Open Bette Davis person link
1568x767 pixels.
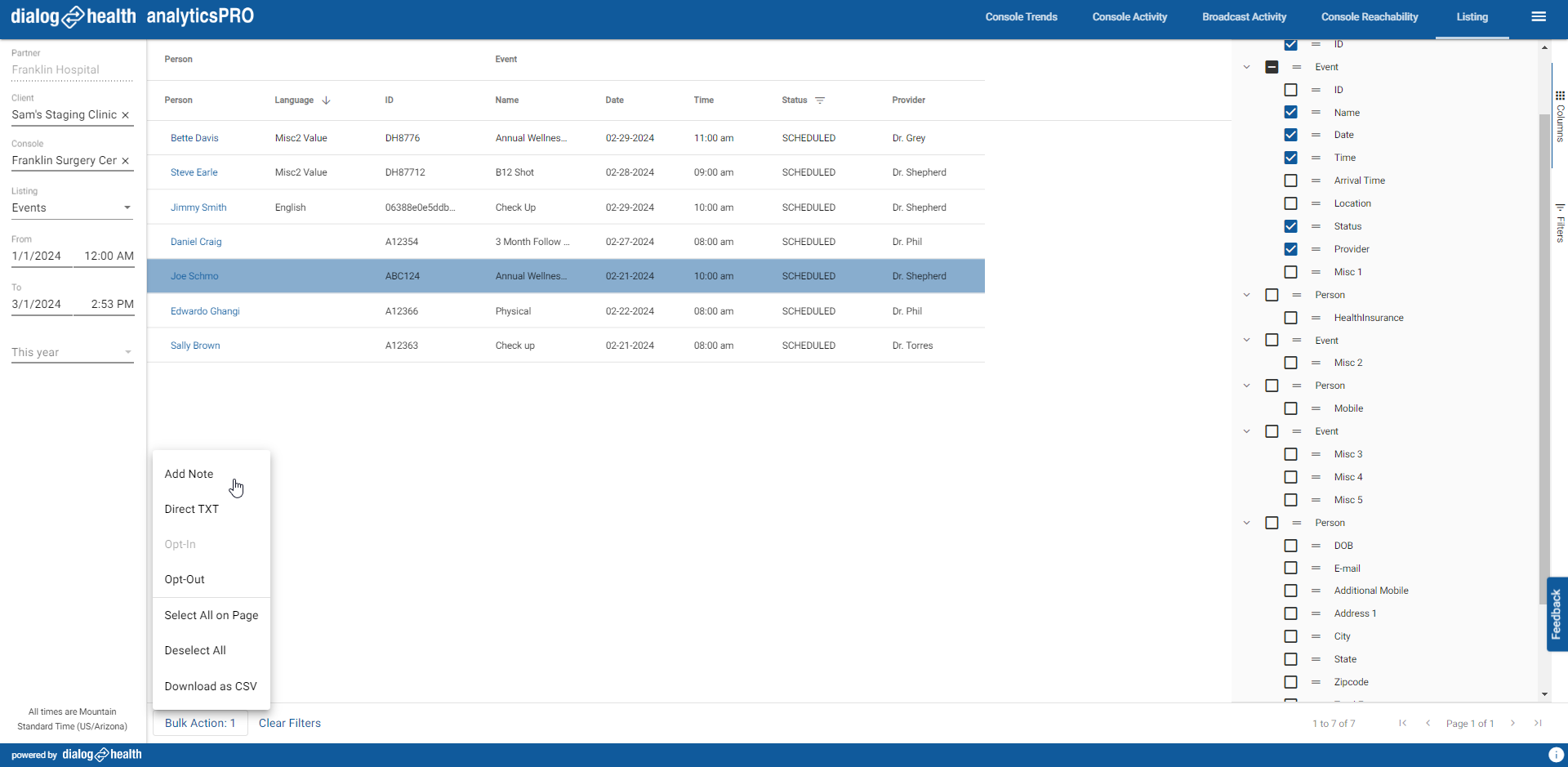click(194, 138)
